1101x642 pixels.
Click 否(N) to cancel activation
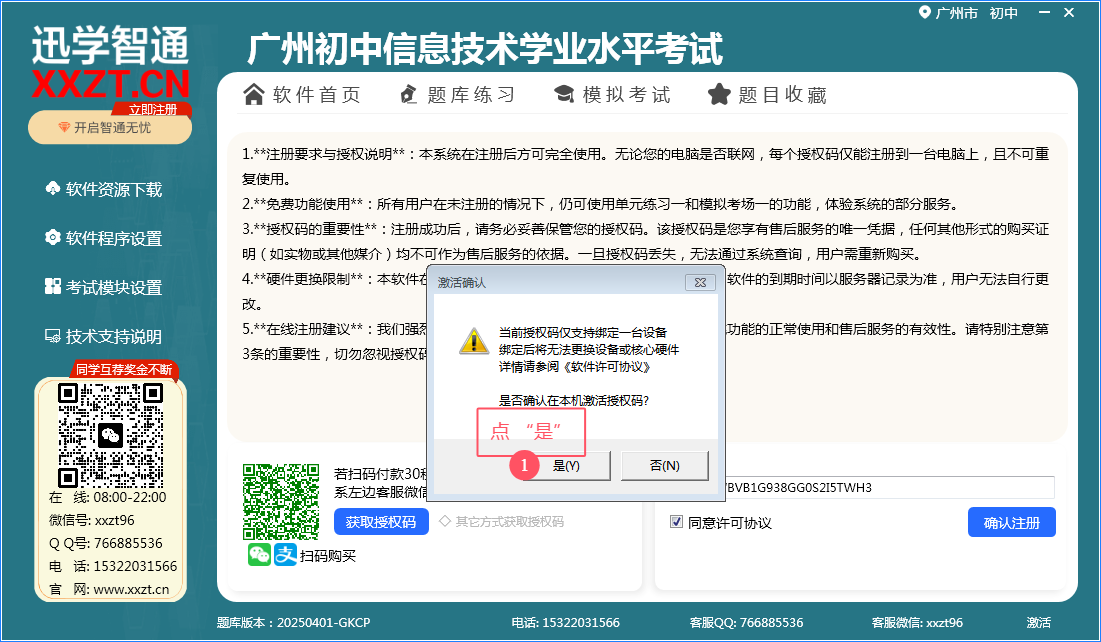tap(665, 466)
